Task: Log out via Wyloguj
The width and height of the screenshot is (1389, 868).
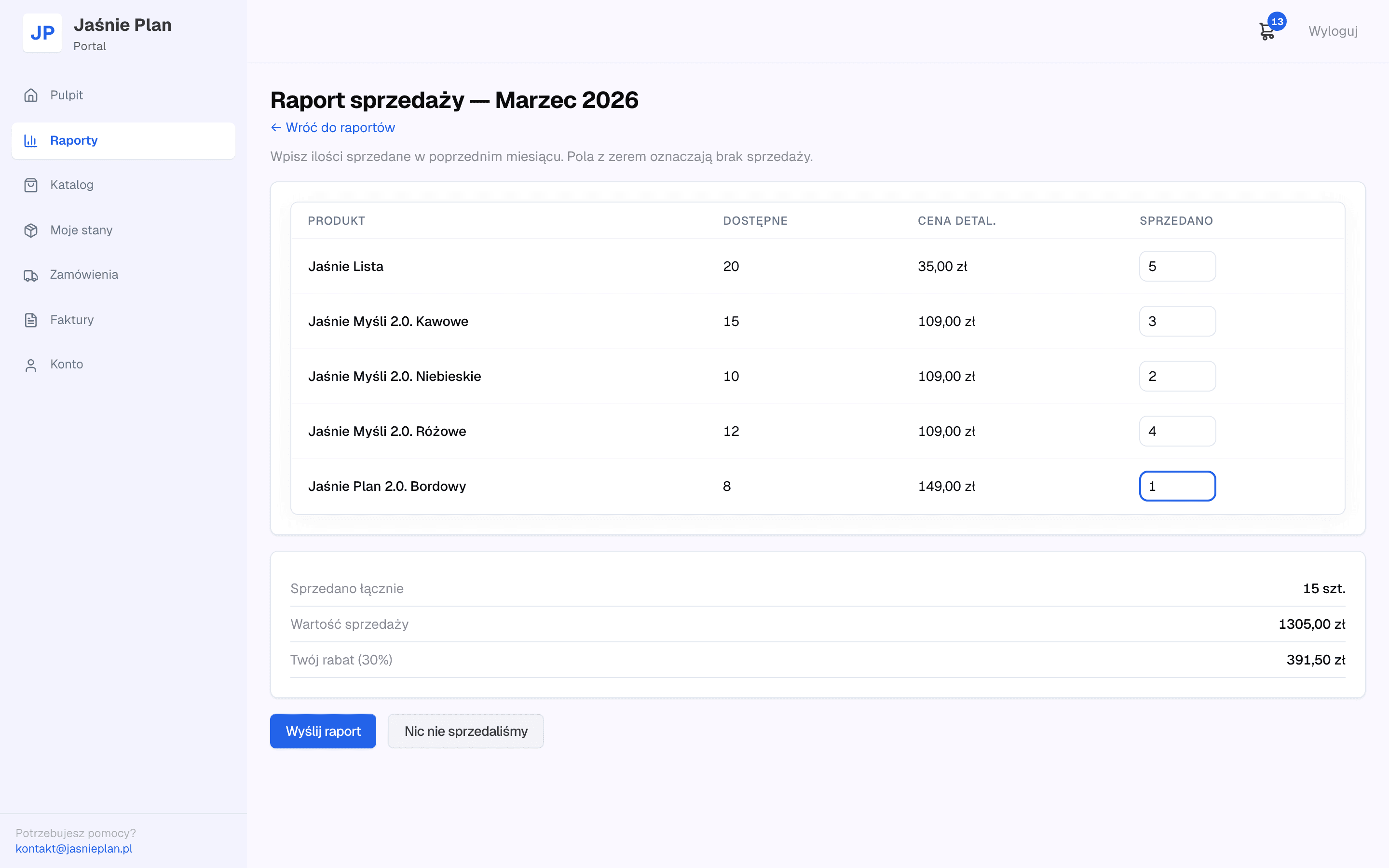Action: (x=1333, y=31)
